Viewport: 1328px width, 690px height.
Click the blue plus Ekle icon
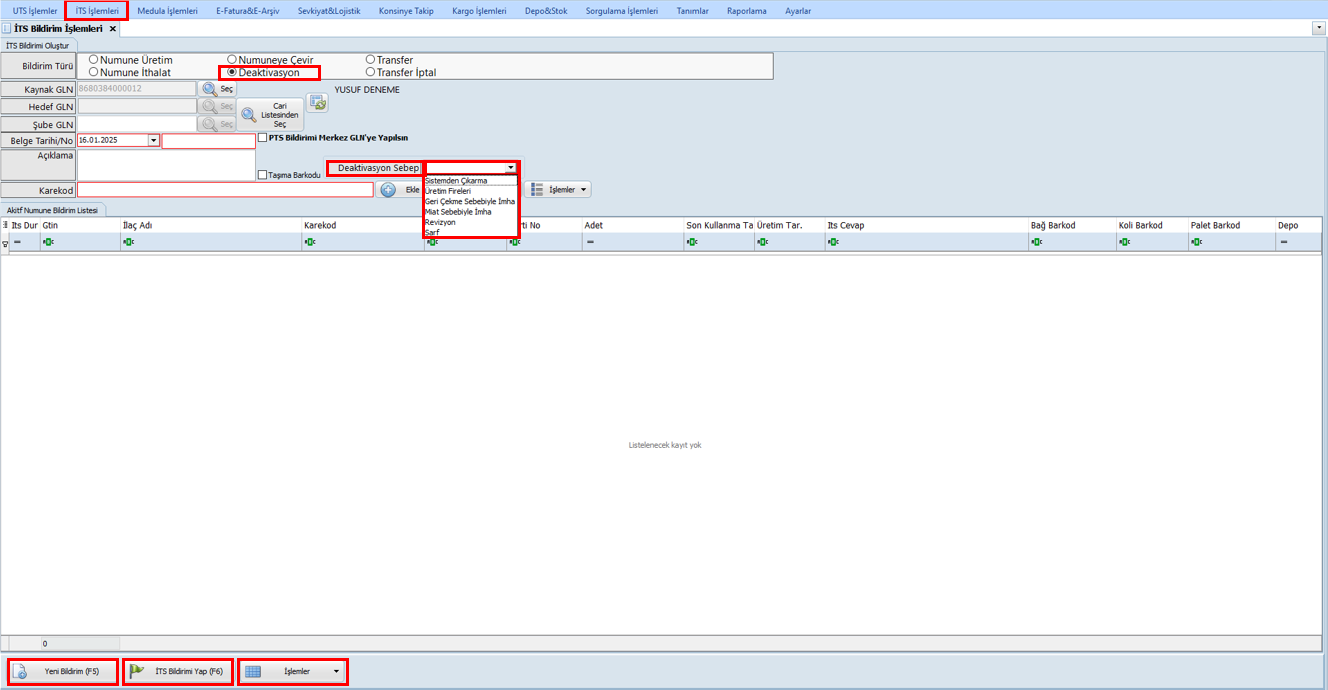388,190
